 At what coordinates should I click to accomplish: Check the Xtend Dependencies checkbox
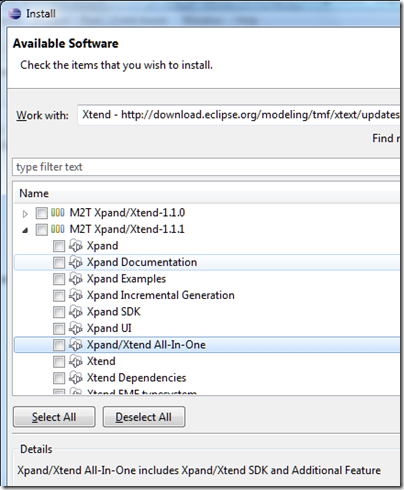tap(59, 378)
